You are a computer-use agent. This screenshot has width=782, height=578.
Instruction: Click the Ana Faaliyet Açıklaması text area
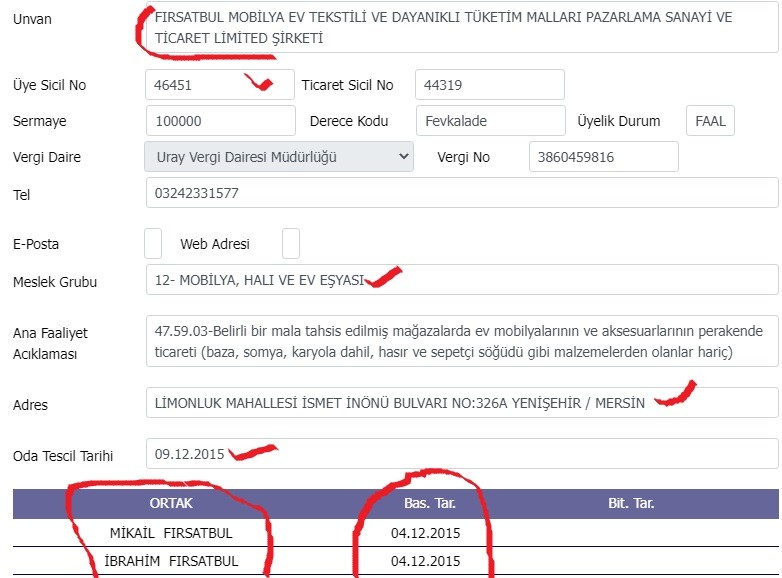pyautogui.click(x=462, y=341)
